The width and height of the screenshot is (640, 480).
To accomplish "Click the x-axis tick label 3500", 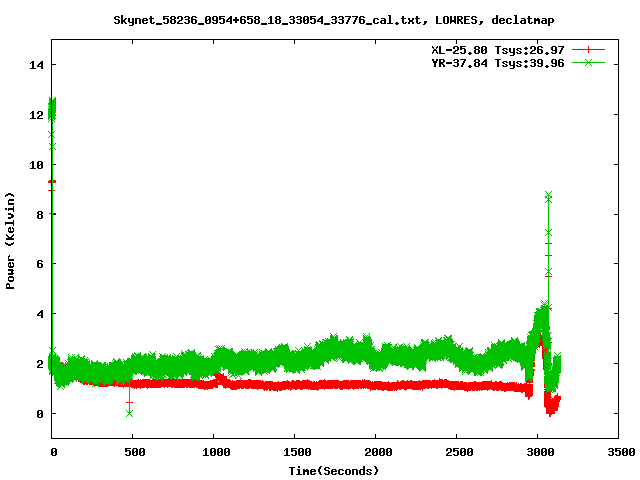I will point(621,452).
